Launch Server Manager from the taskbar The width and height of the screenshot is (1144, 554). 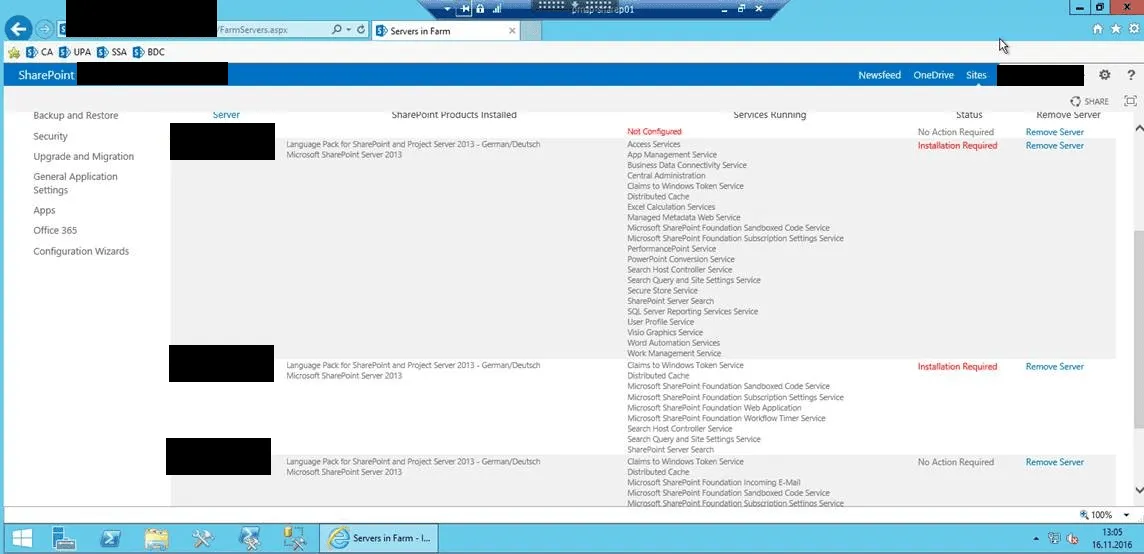[x=64, y=539]
